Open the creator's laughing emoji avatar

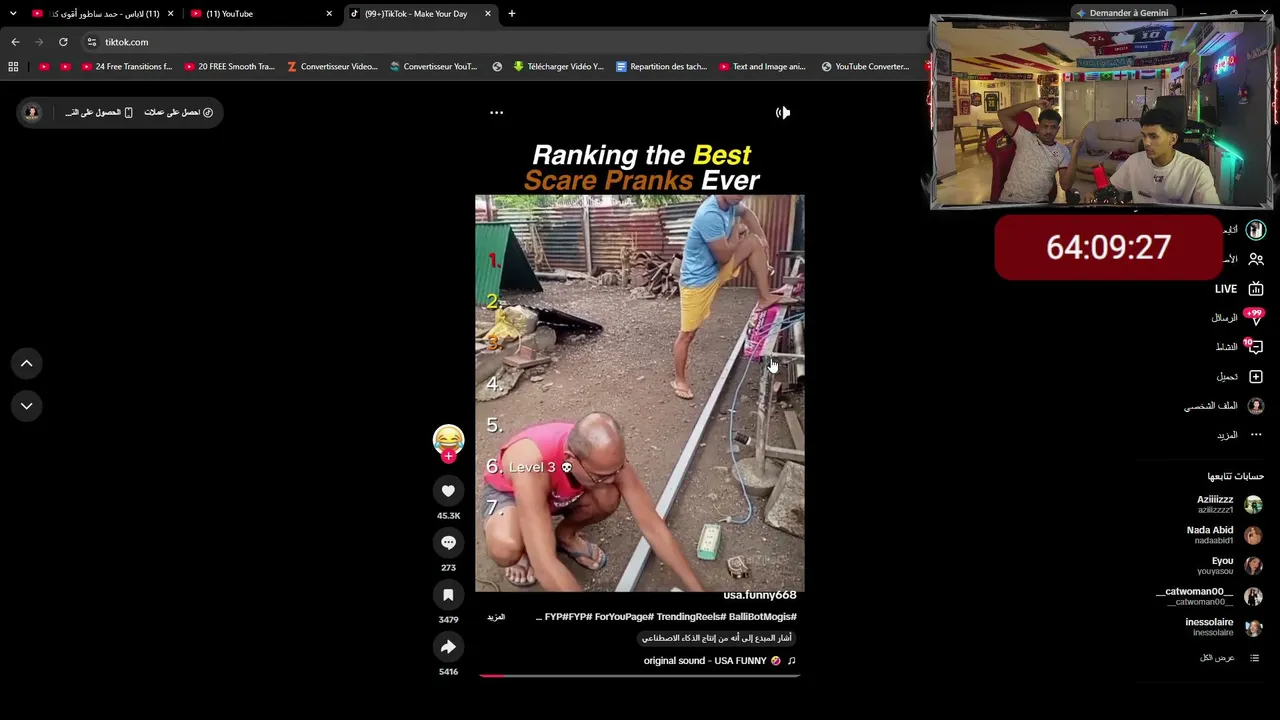(x=448, y=438)
